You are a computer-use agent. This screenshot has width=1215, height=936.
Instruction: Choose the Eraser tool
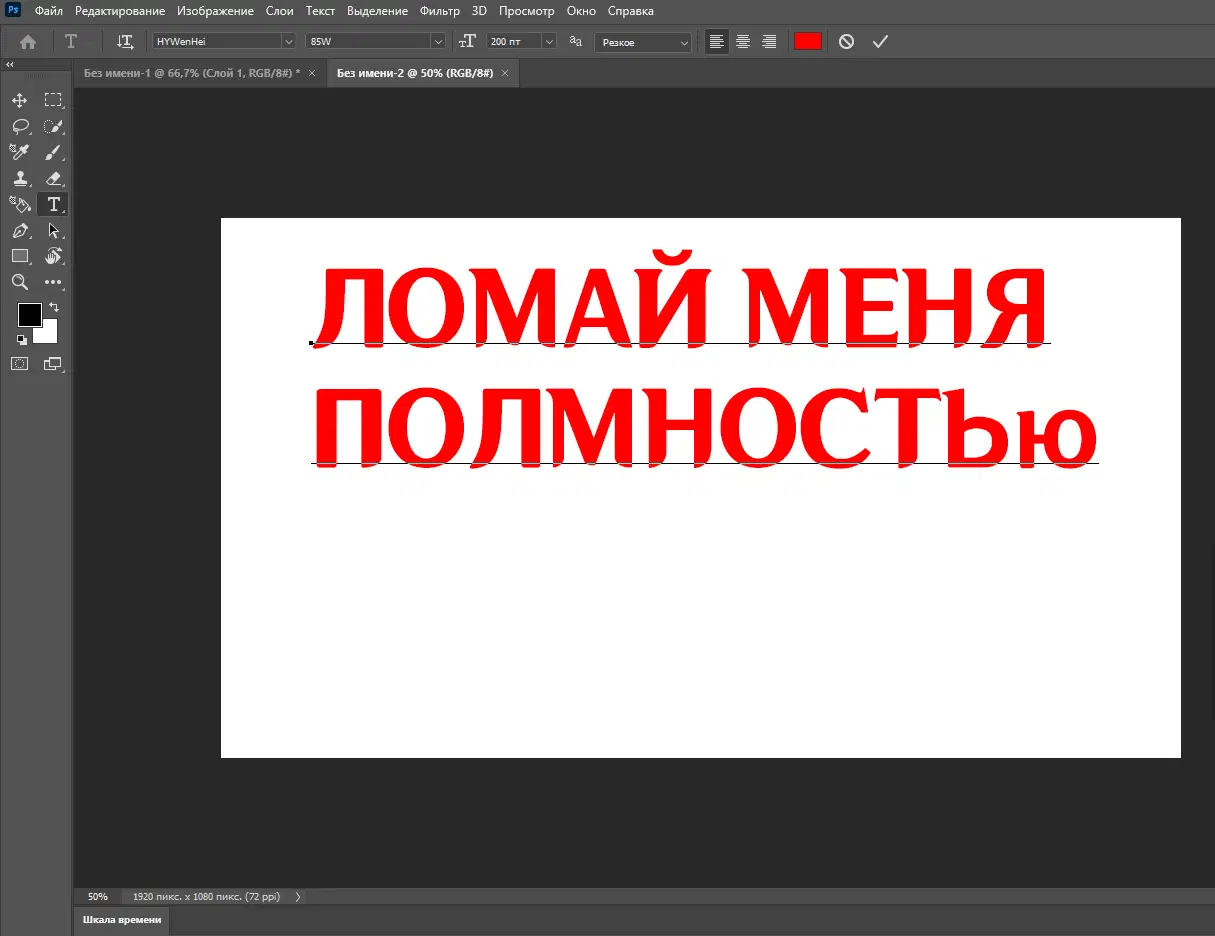53,178
